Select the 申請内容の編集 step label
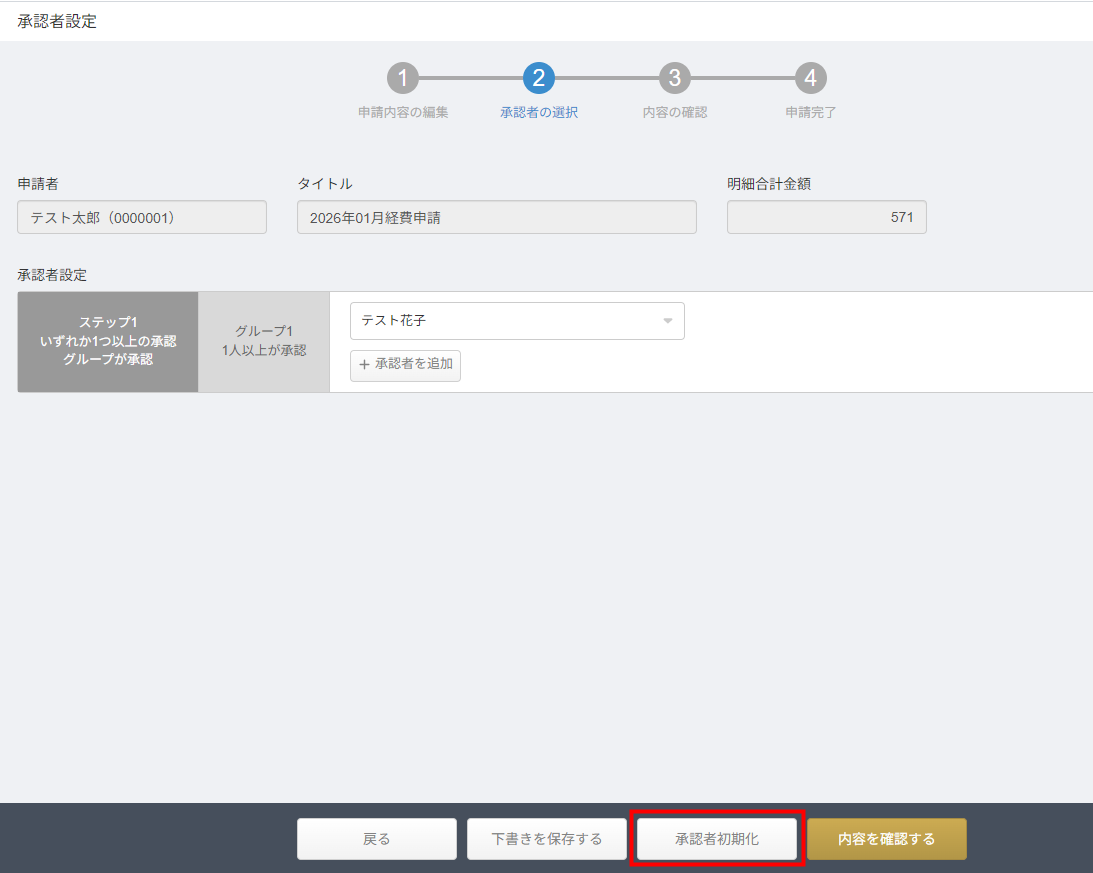Screen dimensions: 1093x873 pyautogui.click(x=403, y=113)
